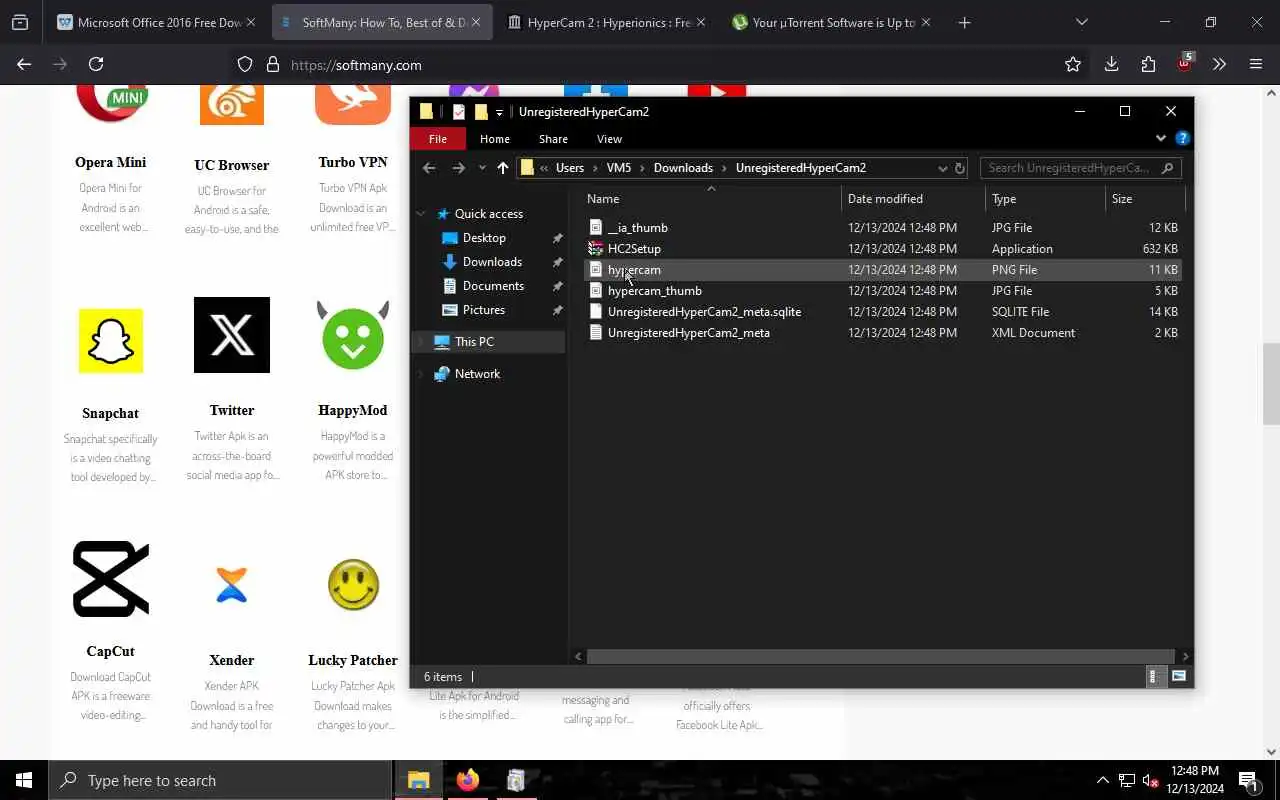Sort by Size column header

(1144, 198)
